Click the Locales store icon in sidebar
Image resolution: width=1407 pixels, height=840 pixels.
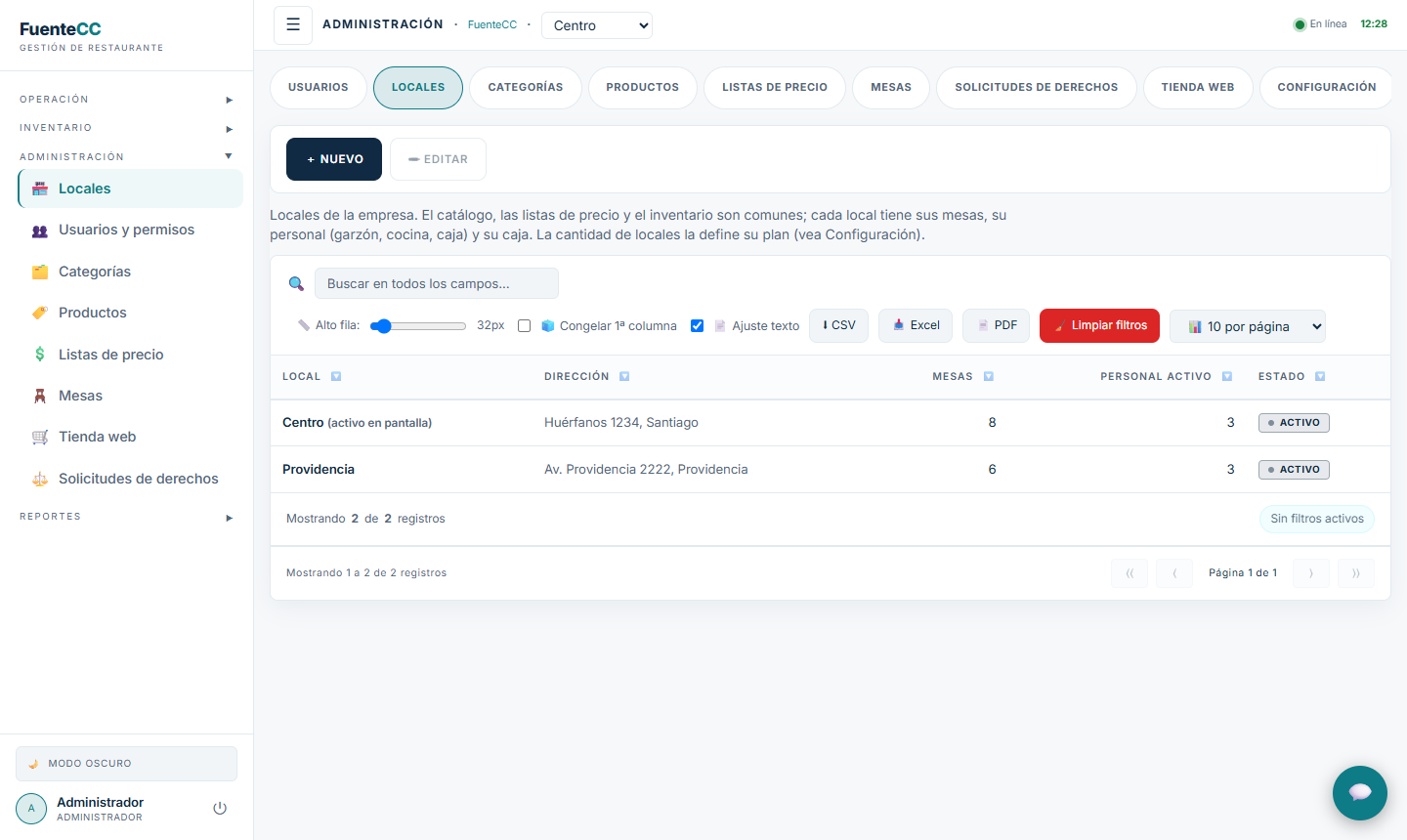click(x=40, y=189)
